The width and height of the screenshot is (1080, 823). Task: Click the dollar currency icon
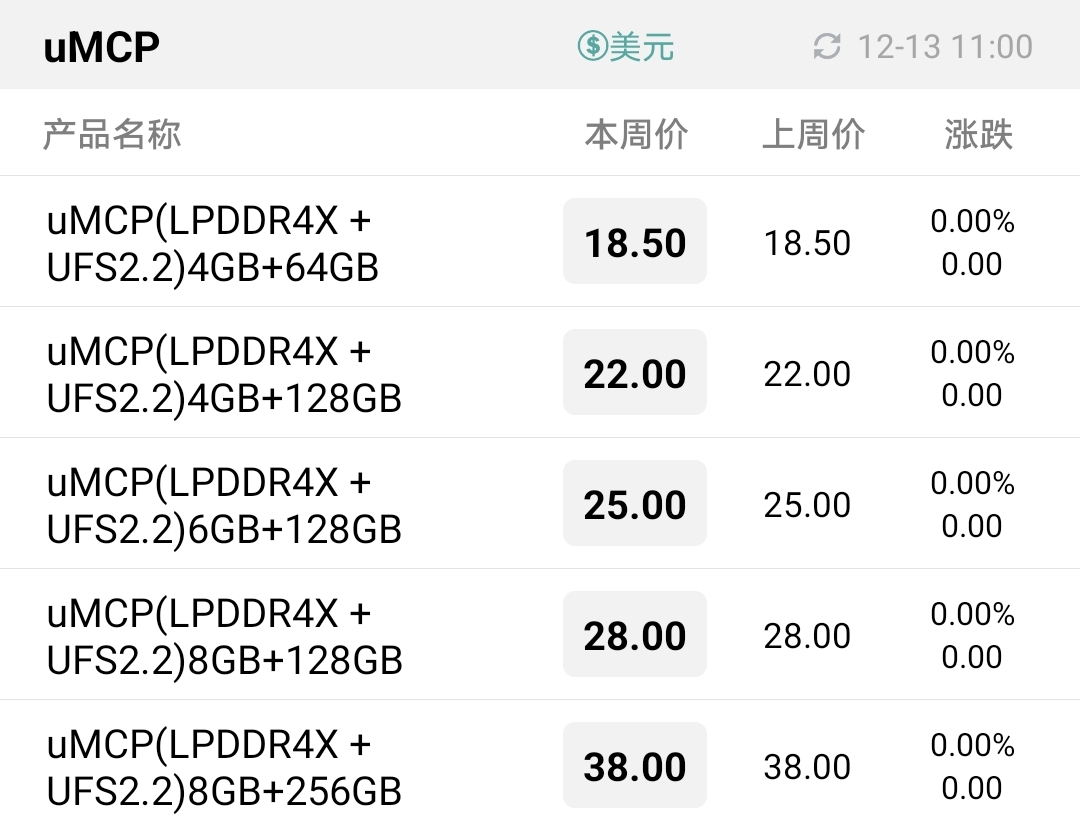592,46
